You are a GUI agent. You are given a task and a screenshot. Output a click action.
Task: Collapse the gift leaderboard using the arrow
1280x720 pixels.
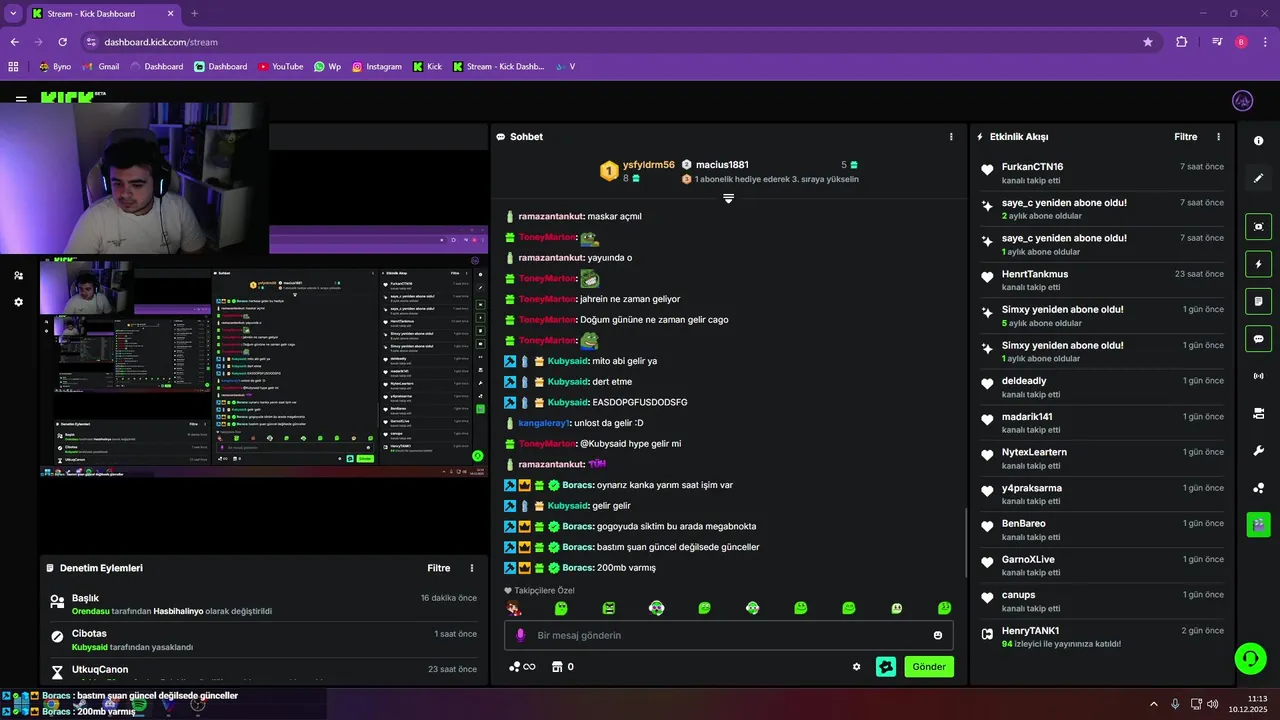point(728,199)
